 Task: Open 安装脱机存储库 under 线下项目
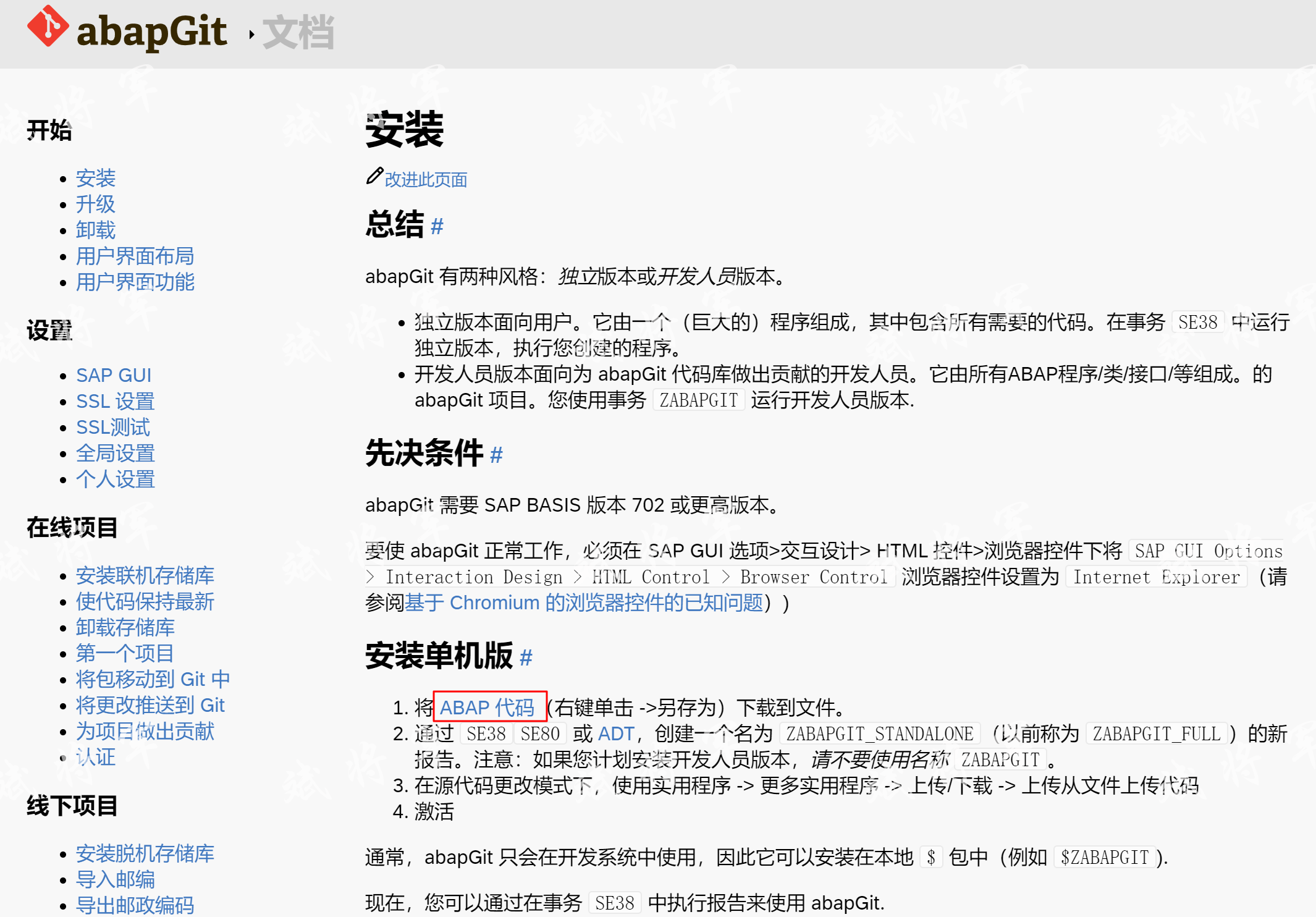point(145,853)
